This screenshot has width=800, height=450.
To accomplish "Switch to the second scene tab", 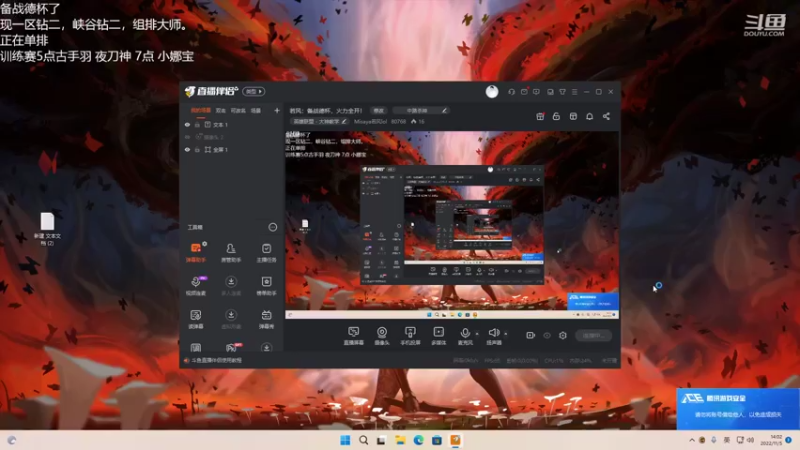I will point(220,110).
